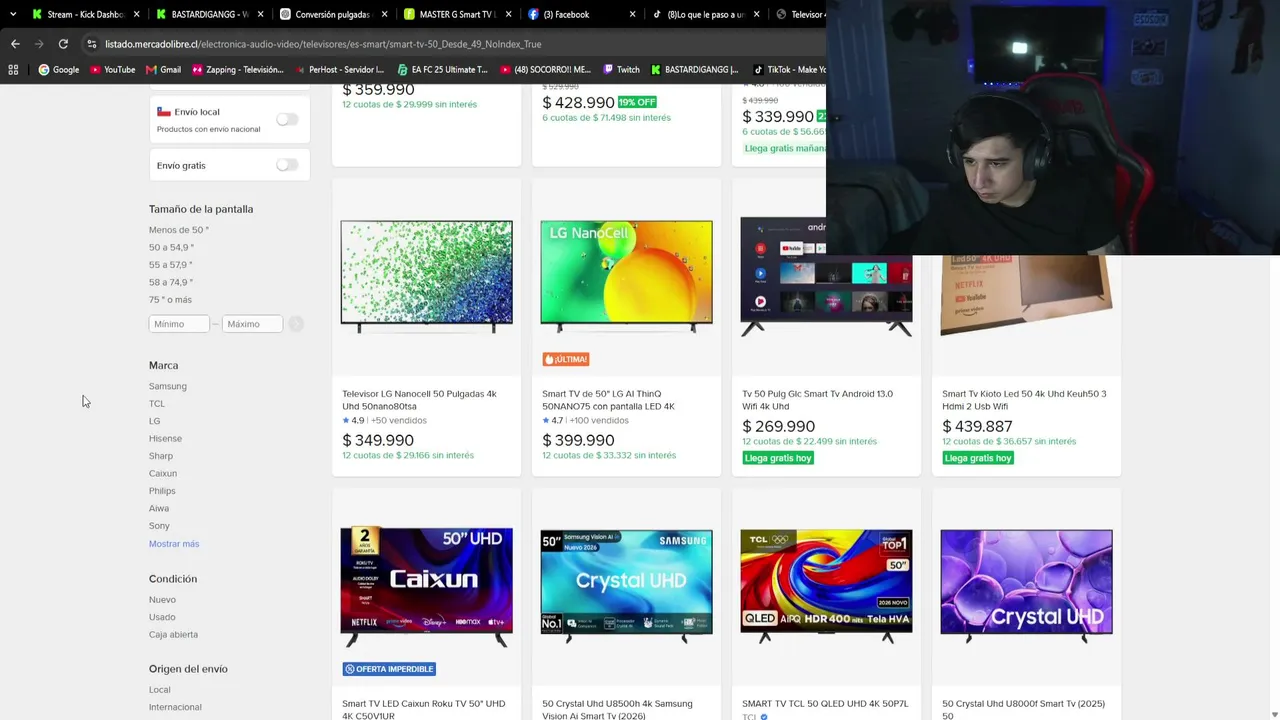This screenshot has height=720, width=1280.
Task: Reload the MercadoLibre page
Action: point(63,44)
